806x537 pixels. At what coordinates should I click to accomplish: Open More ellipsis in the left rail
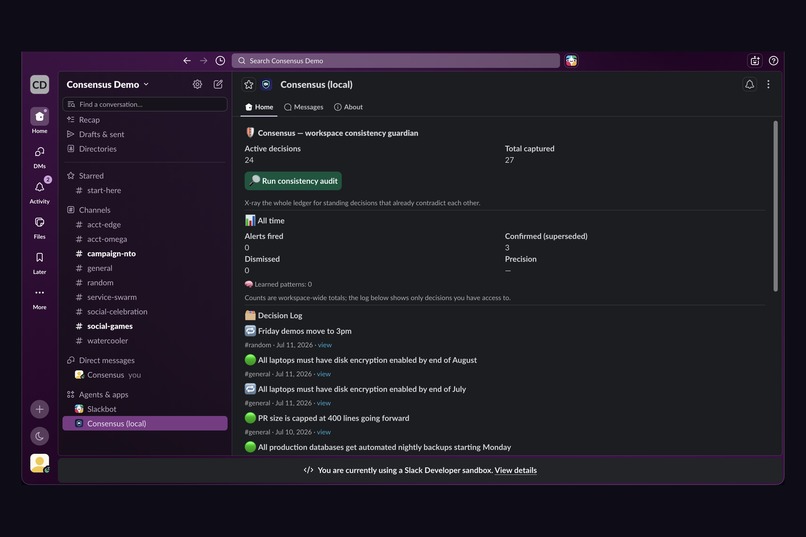pos(40,298)
